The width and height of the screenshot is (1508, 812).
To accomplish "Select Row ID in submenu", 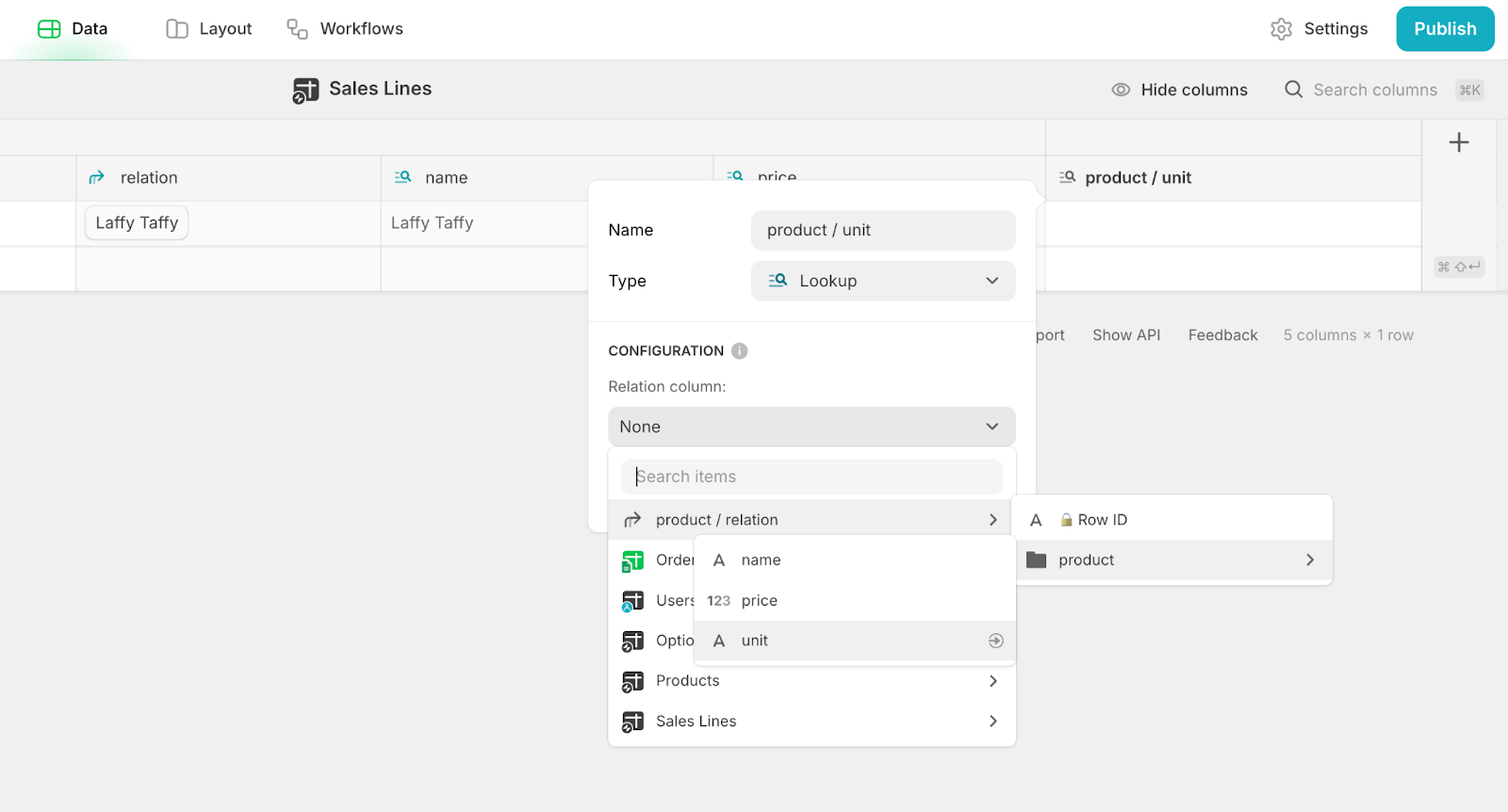I will click(x=1172, y=520).
